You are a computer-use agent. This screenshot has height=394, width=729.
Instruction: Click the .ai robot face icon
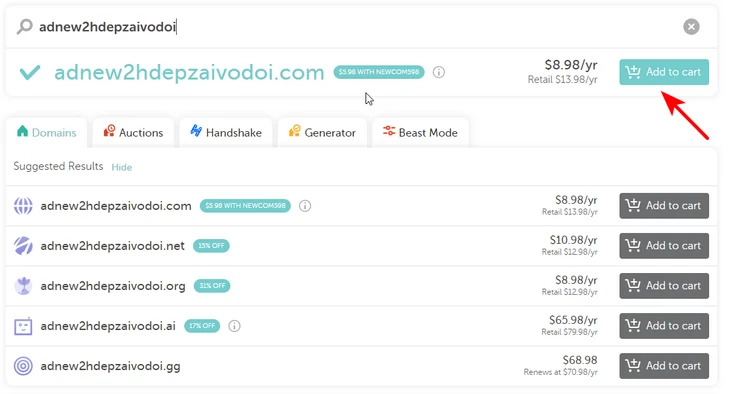click(23, 326)
